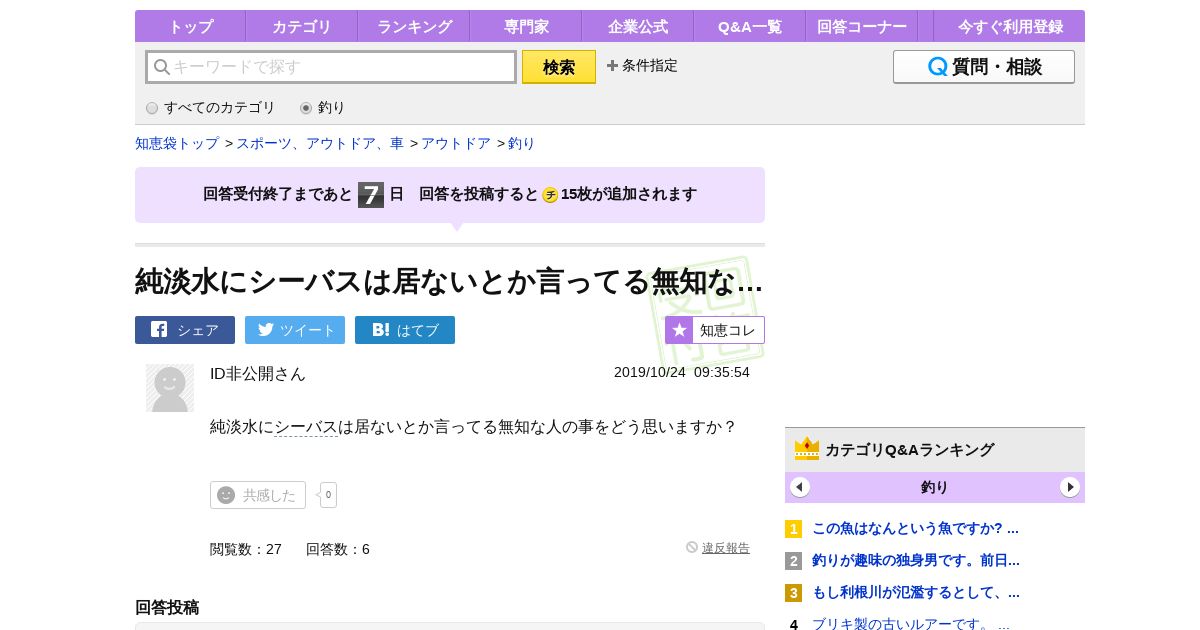Screen dimensions: 1200x630
Task: Open ranking 1 この魚はなんという魚ですか
Action: 915,528
